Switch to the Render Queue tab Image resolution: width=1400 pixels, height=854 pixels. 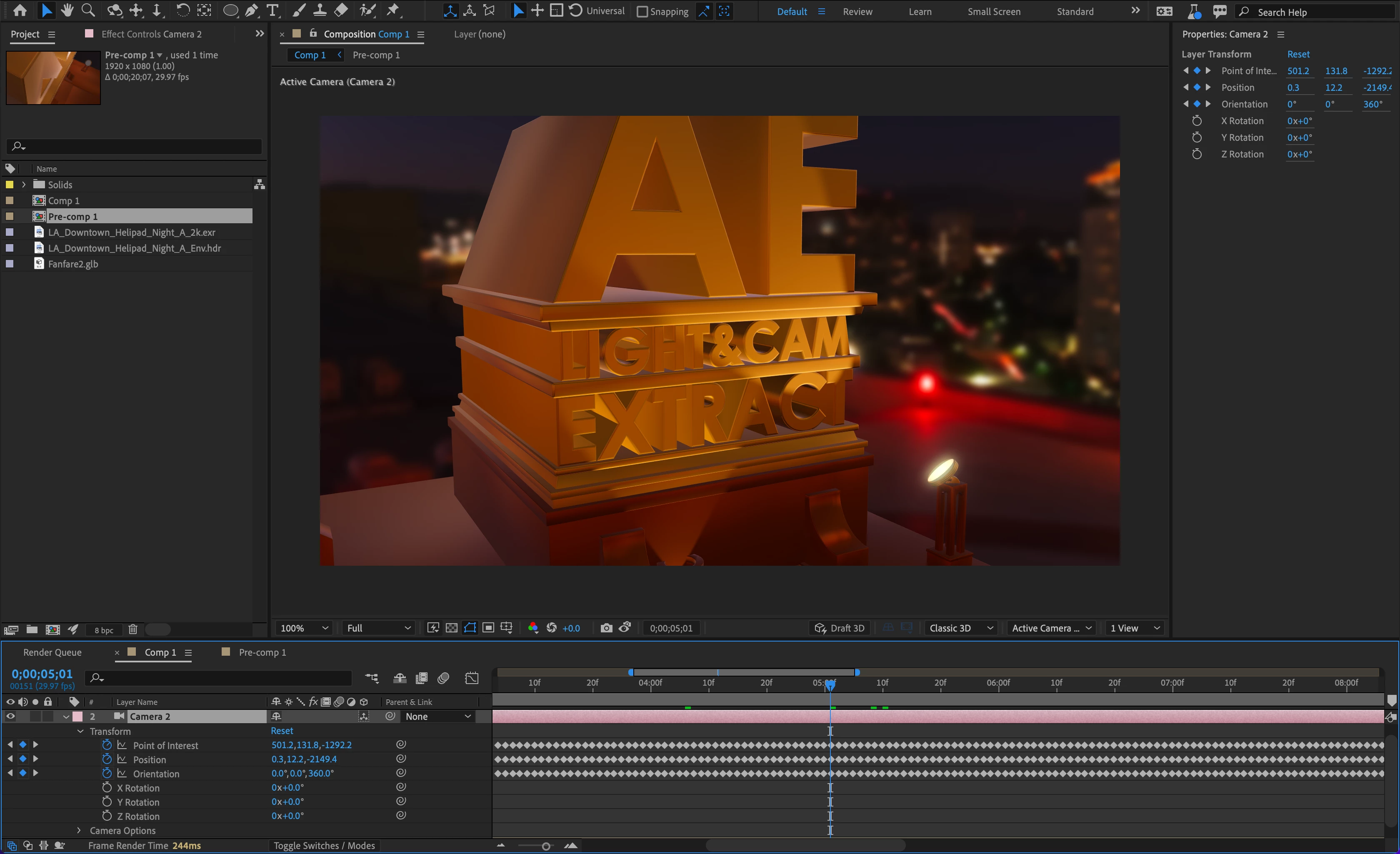(52, 652)
